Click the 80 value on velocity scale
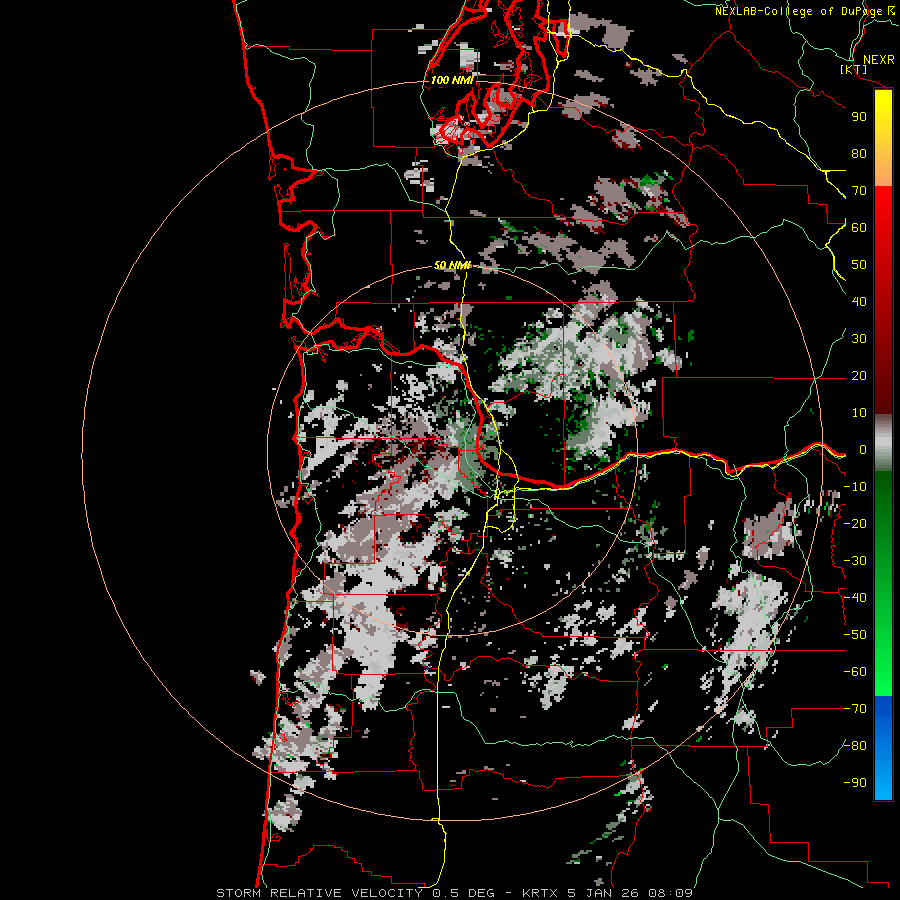The width and height of the screenshot is (900, 900). (859, 153)
